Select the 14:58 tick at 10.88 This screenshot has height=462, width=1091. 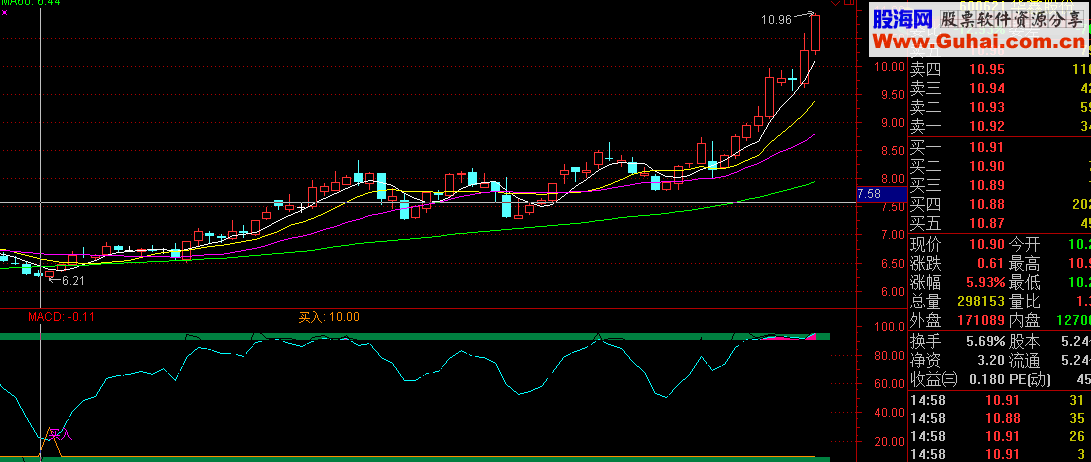pos(1000,418)
